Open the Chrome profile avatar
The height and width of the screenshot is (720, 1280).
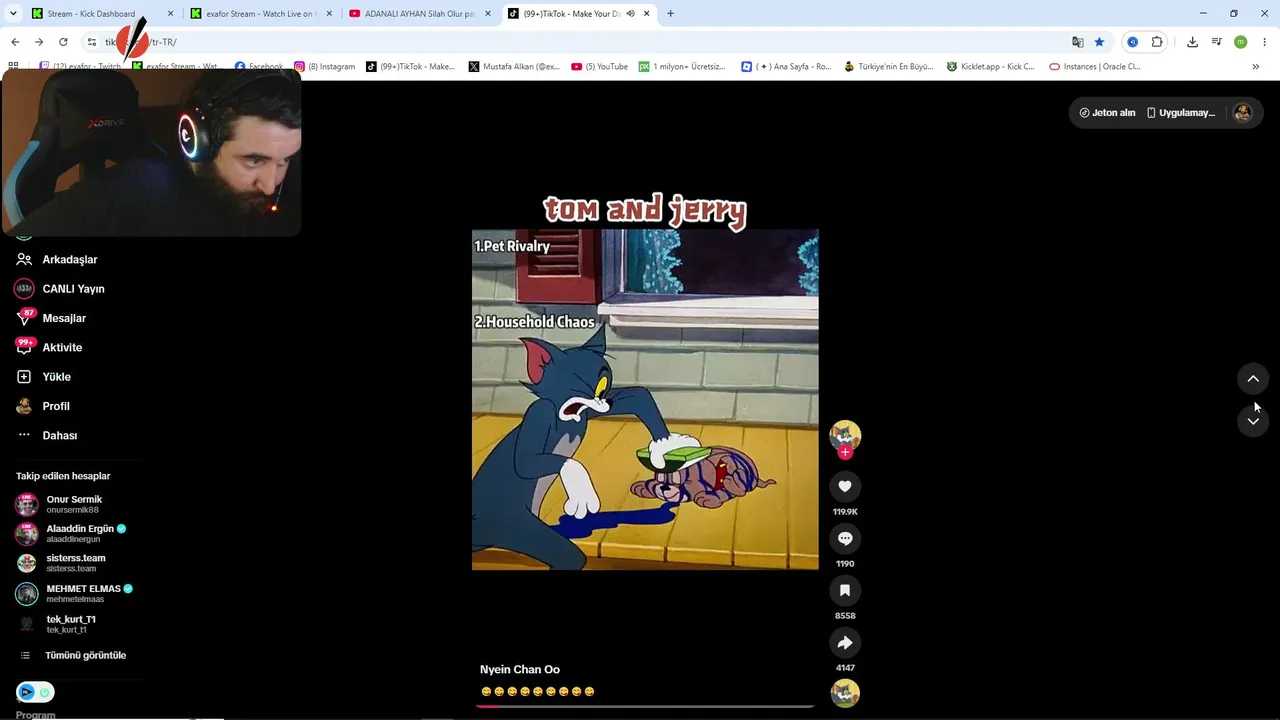pos(1241,42)
